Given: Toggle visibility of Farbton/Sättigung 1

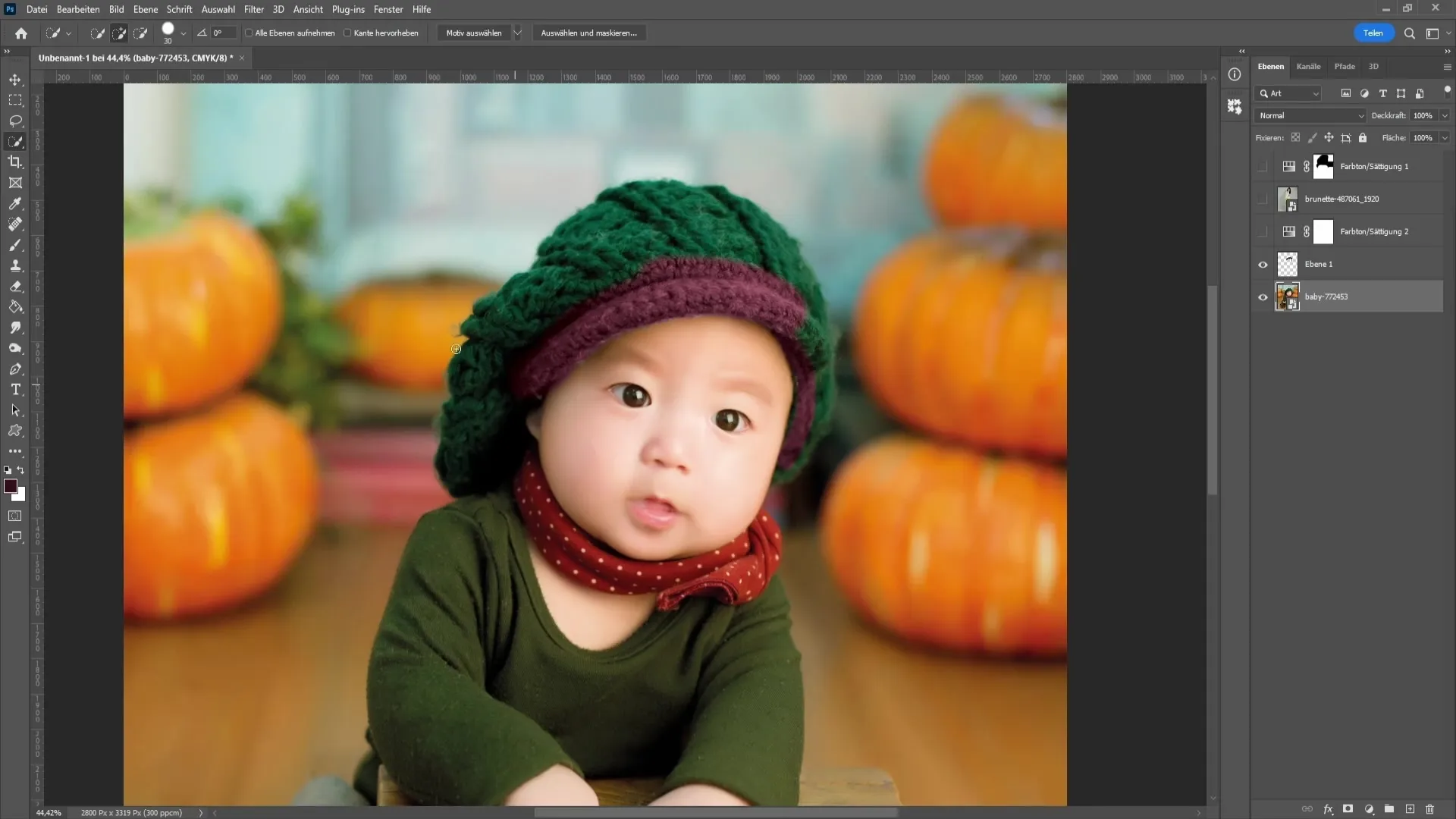Looking at the screenshot, I should [1263, 166].
